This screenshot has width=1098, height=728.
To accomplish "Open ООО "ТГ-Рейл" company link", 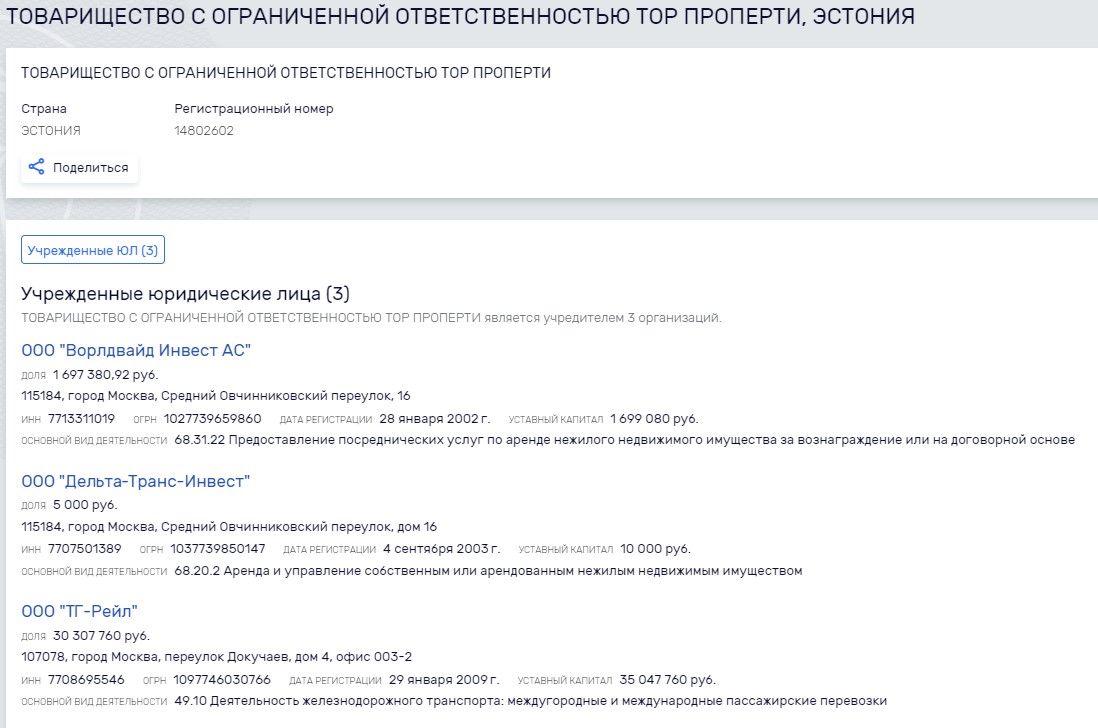I will [79, 611].
